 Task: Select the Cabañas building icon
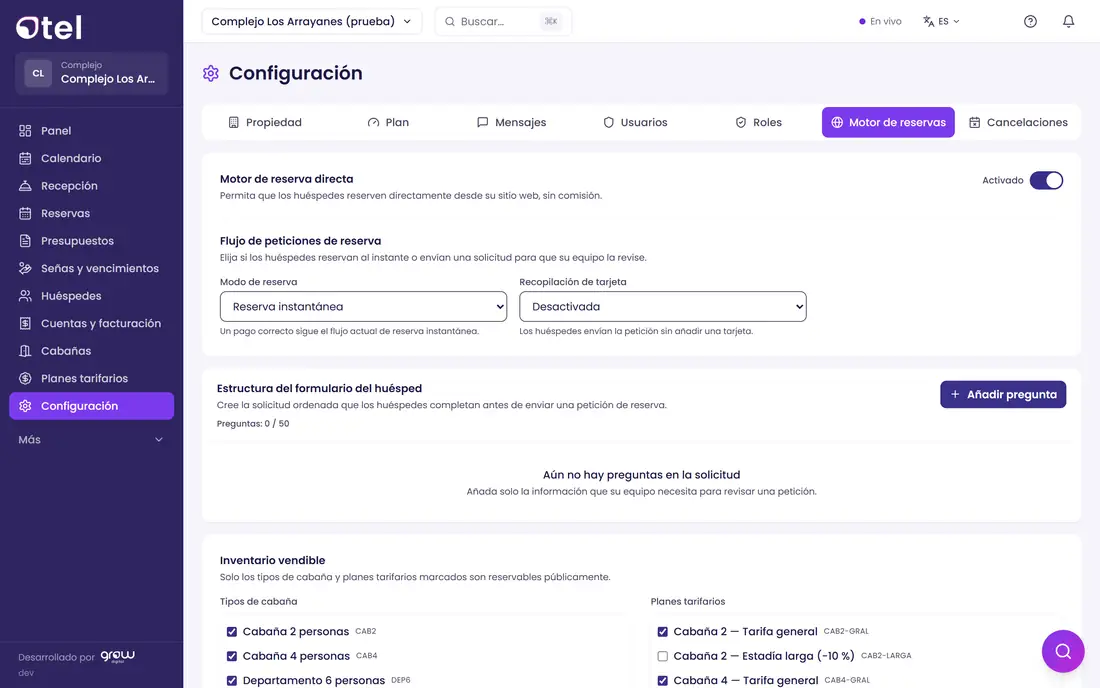coord(25,351)
